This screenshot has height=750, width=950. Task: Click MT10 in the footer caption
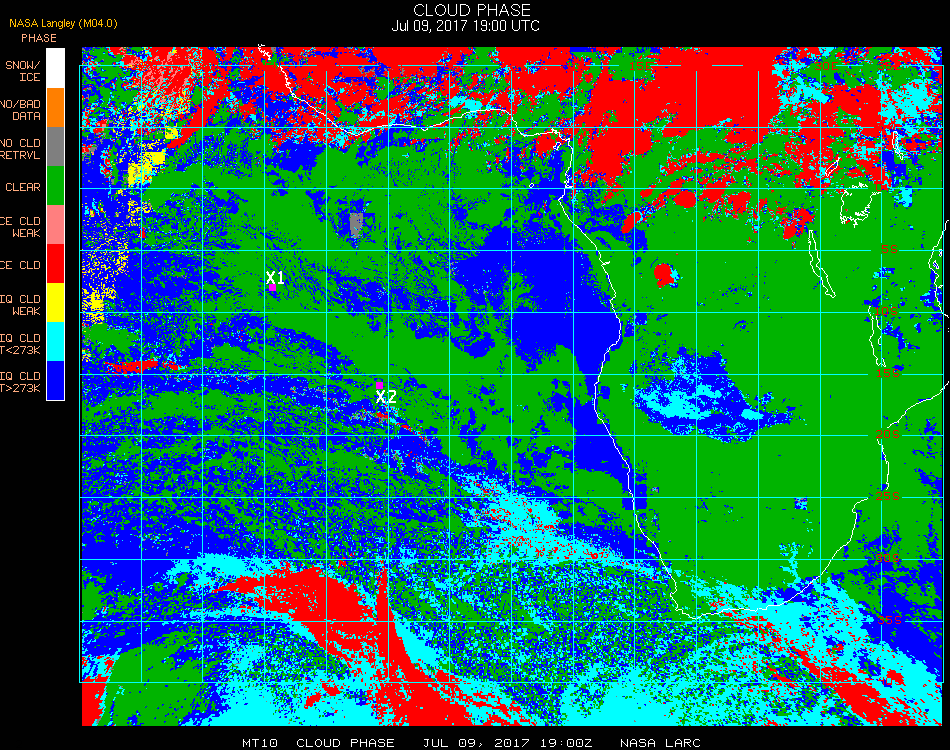[260, 743]
